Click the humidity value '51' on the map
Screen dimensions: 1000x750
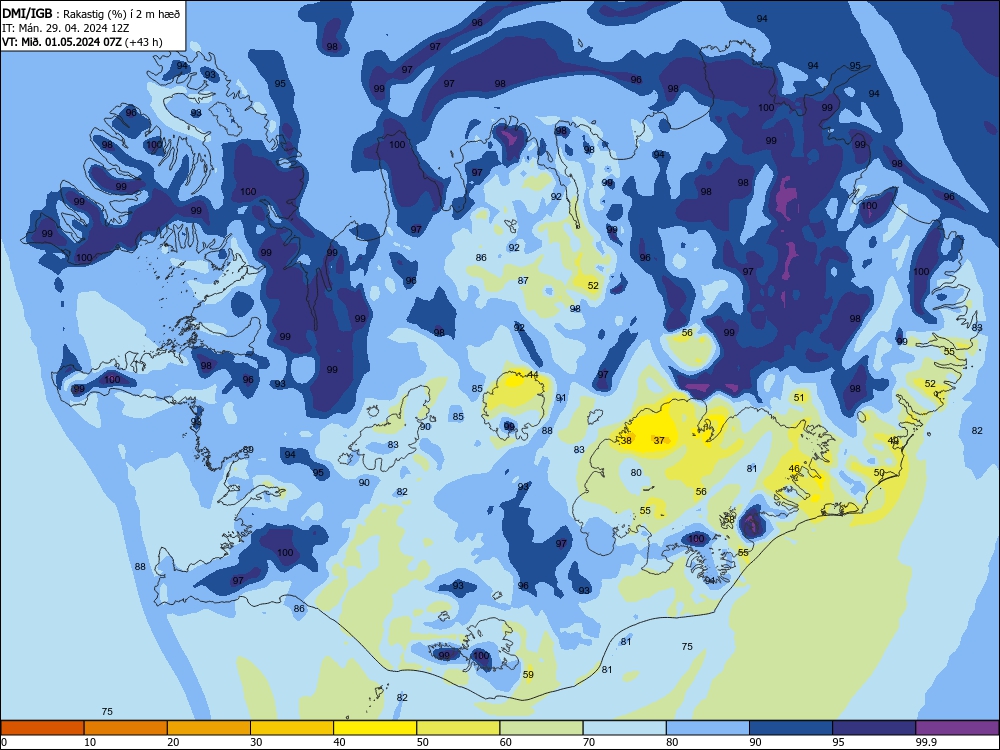799,397
